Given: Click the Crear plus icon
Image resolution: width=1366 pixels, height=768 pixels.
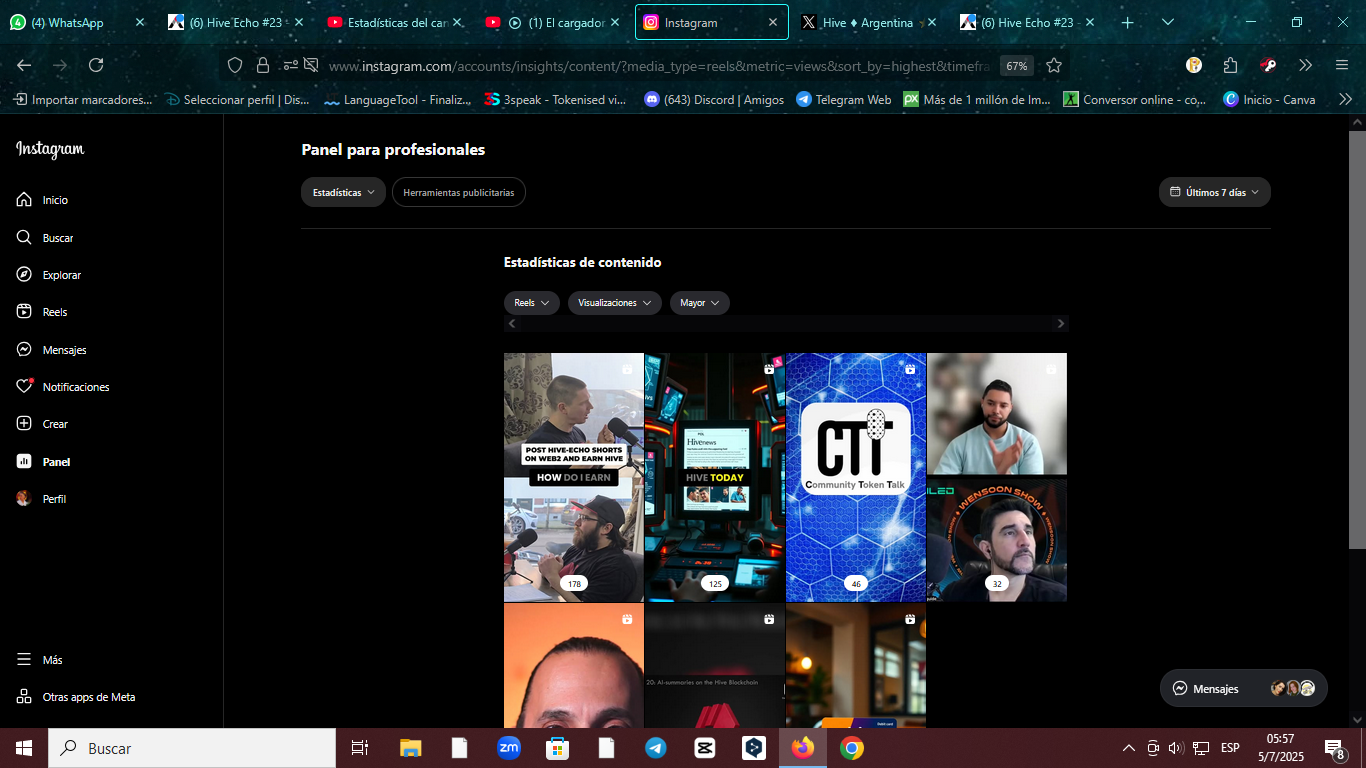Looking at the screenshot, I should pos(24,424).
